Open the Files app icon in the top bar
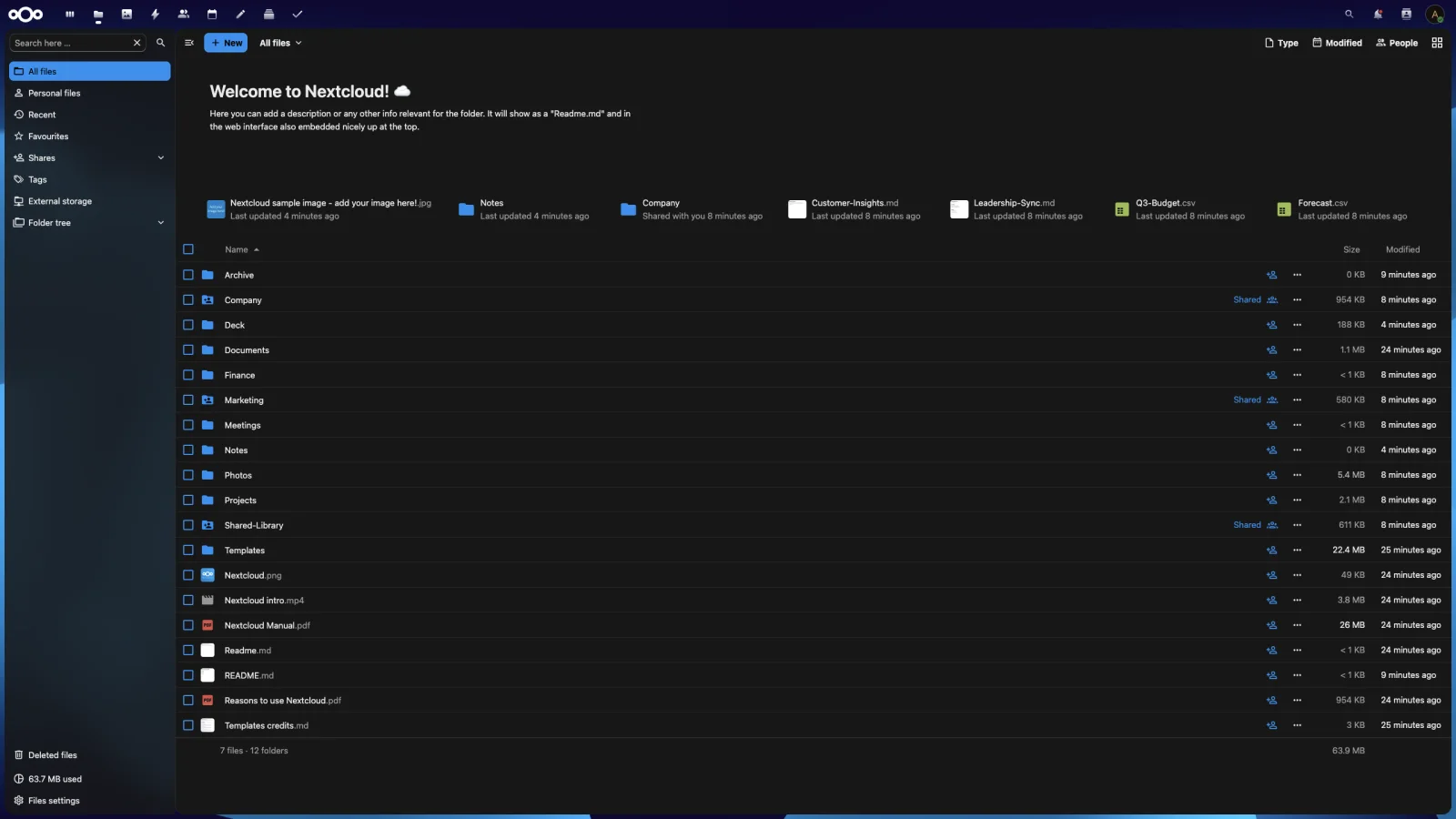The image size is (1456, 819). point(98,14)
